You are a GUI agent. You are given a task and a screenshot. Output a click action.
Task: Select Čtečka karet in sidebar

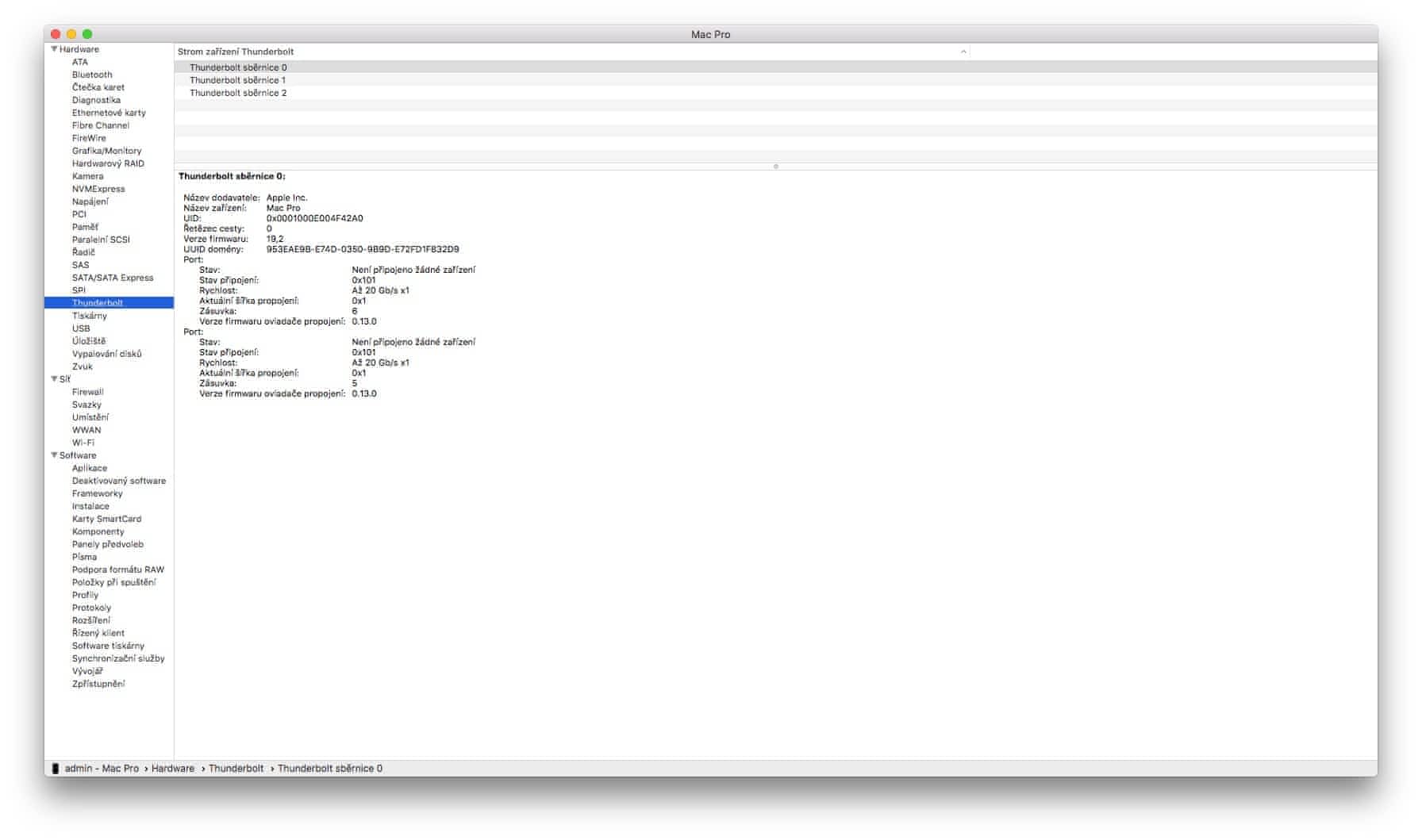coord(98,87)
